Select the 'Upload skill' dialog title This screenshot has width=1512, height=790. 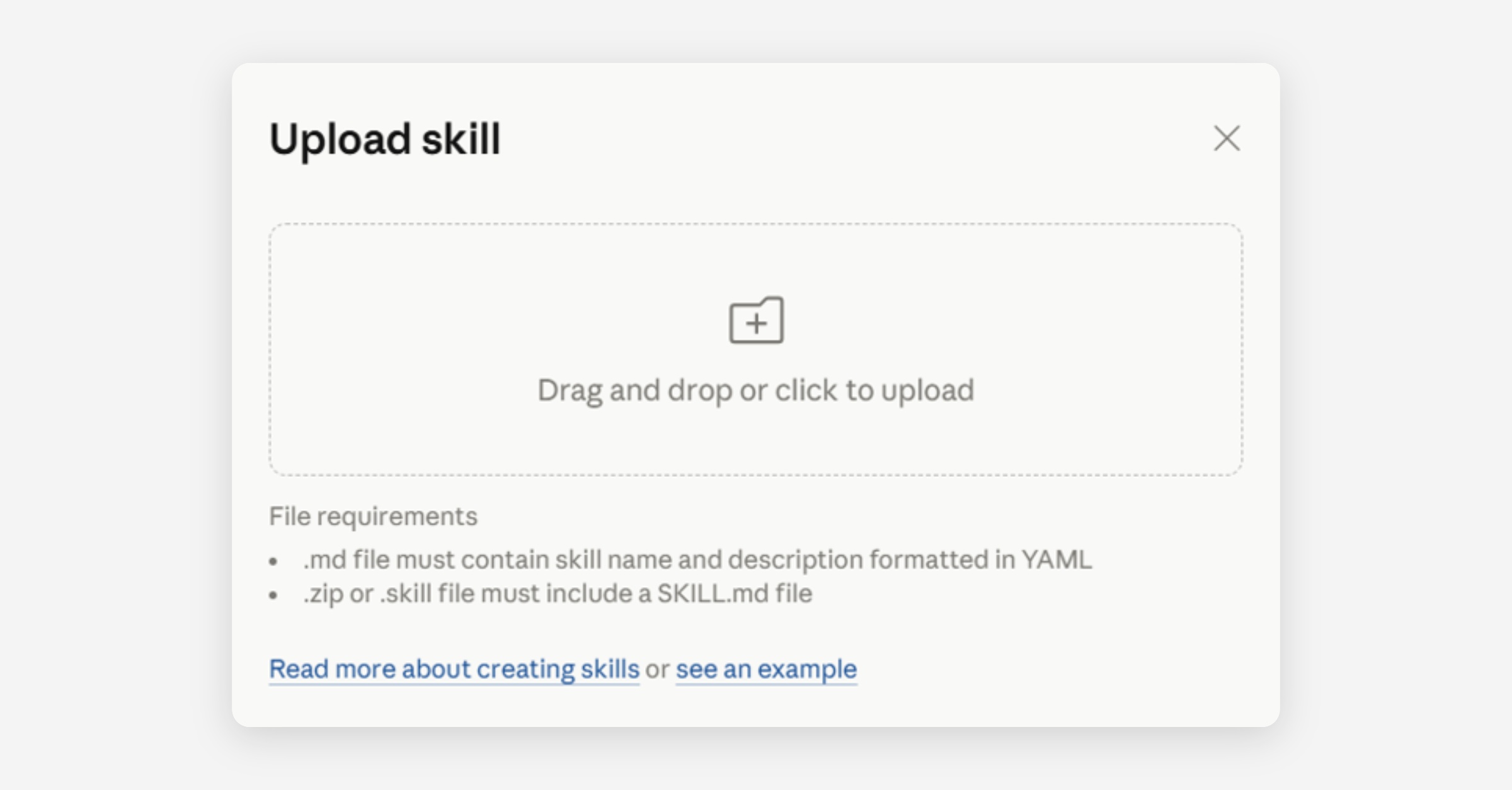click(x=385, y=139)
